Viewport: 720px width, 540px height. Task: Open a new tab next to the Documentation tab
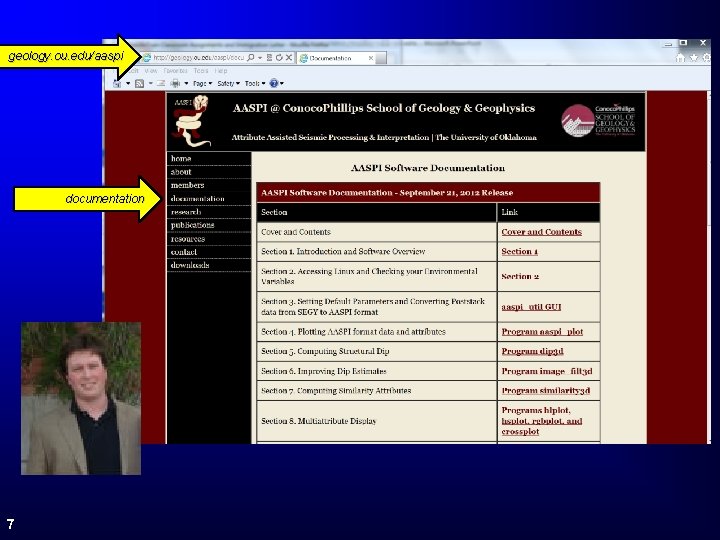pyautogui.click(x=381, y=58)
